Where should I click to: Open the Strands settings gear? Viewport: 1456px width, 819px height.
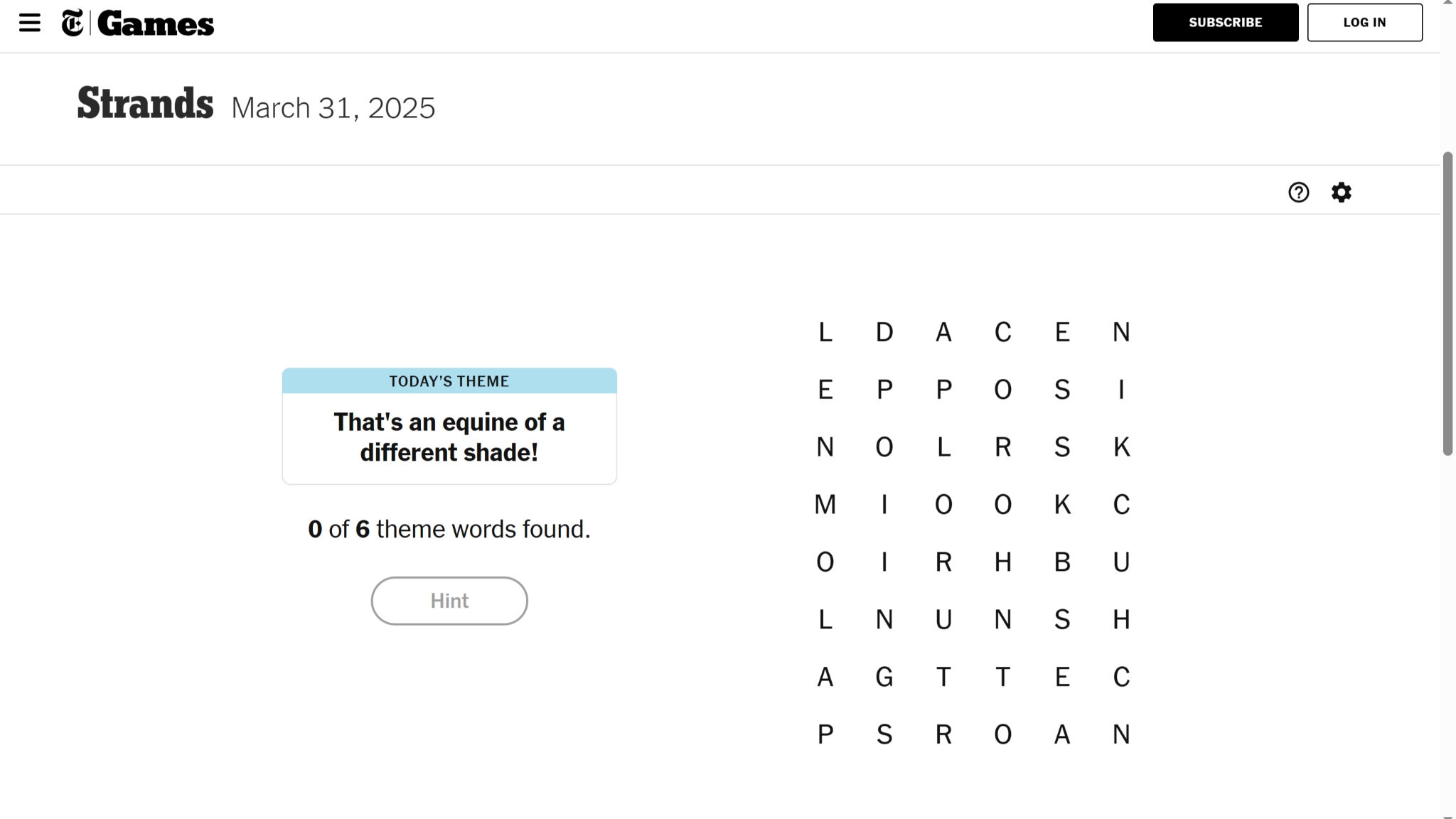pyautogui.click(x=1341, y=193)
